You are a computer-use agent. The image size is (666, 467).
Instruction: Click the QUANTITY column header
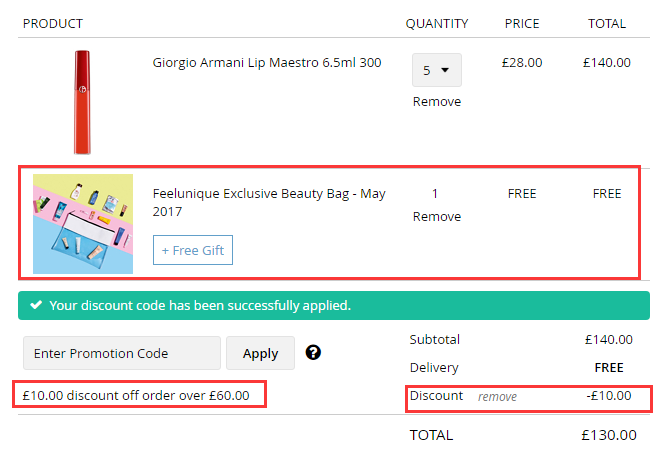click(x=437, y=23)
